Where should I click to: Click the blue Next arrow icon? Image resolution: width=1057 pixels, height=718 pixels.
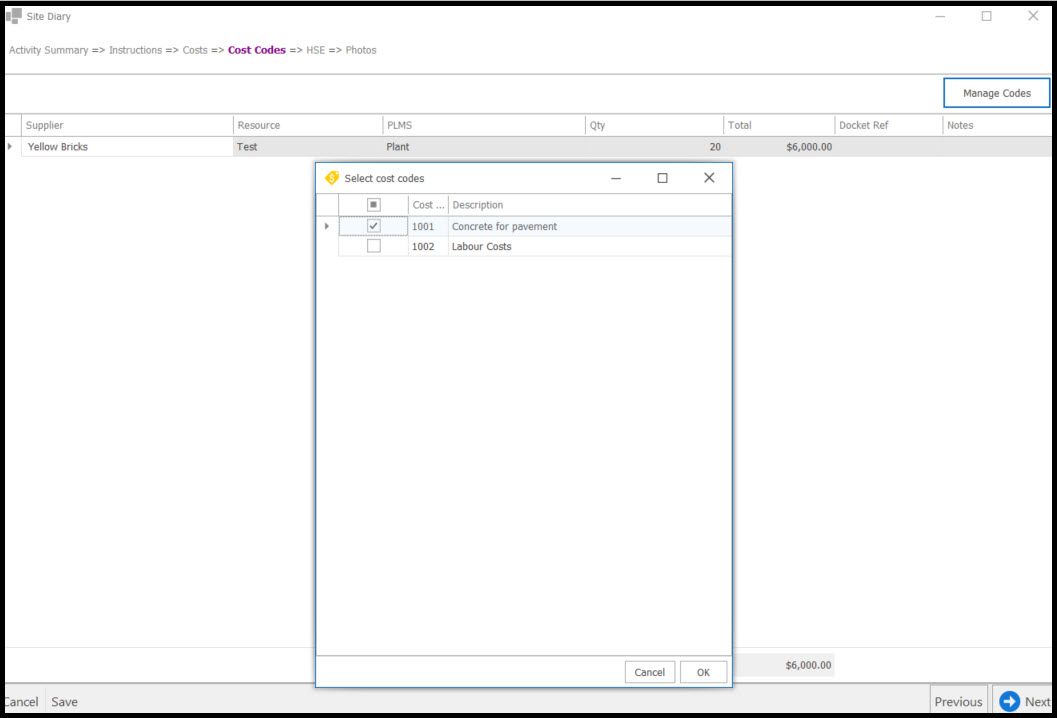[1009, 702]
